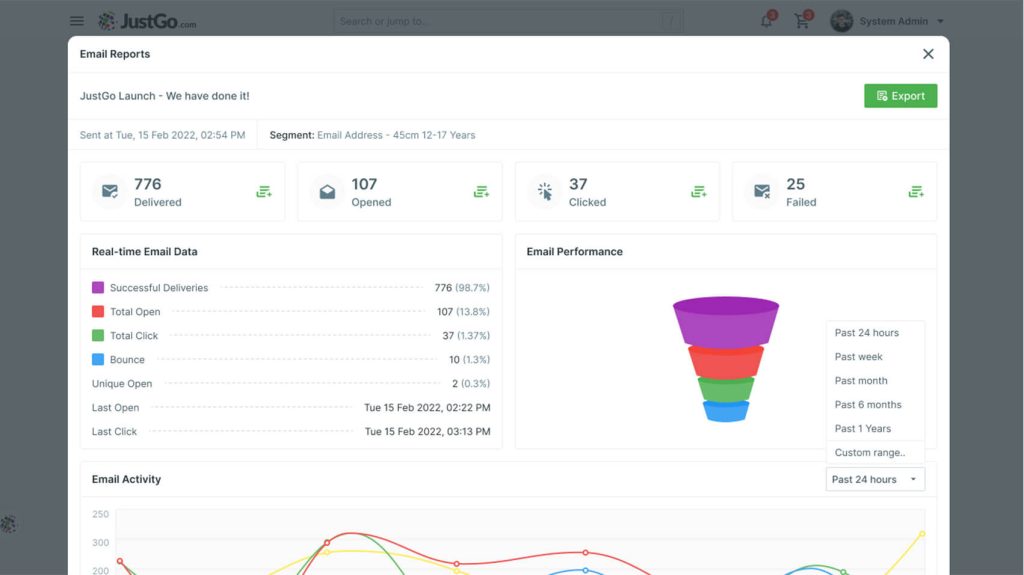The image size is (1024, 575).
Task: Click the green Export button
Action: (x=901, y=96)
